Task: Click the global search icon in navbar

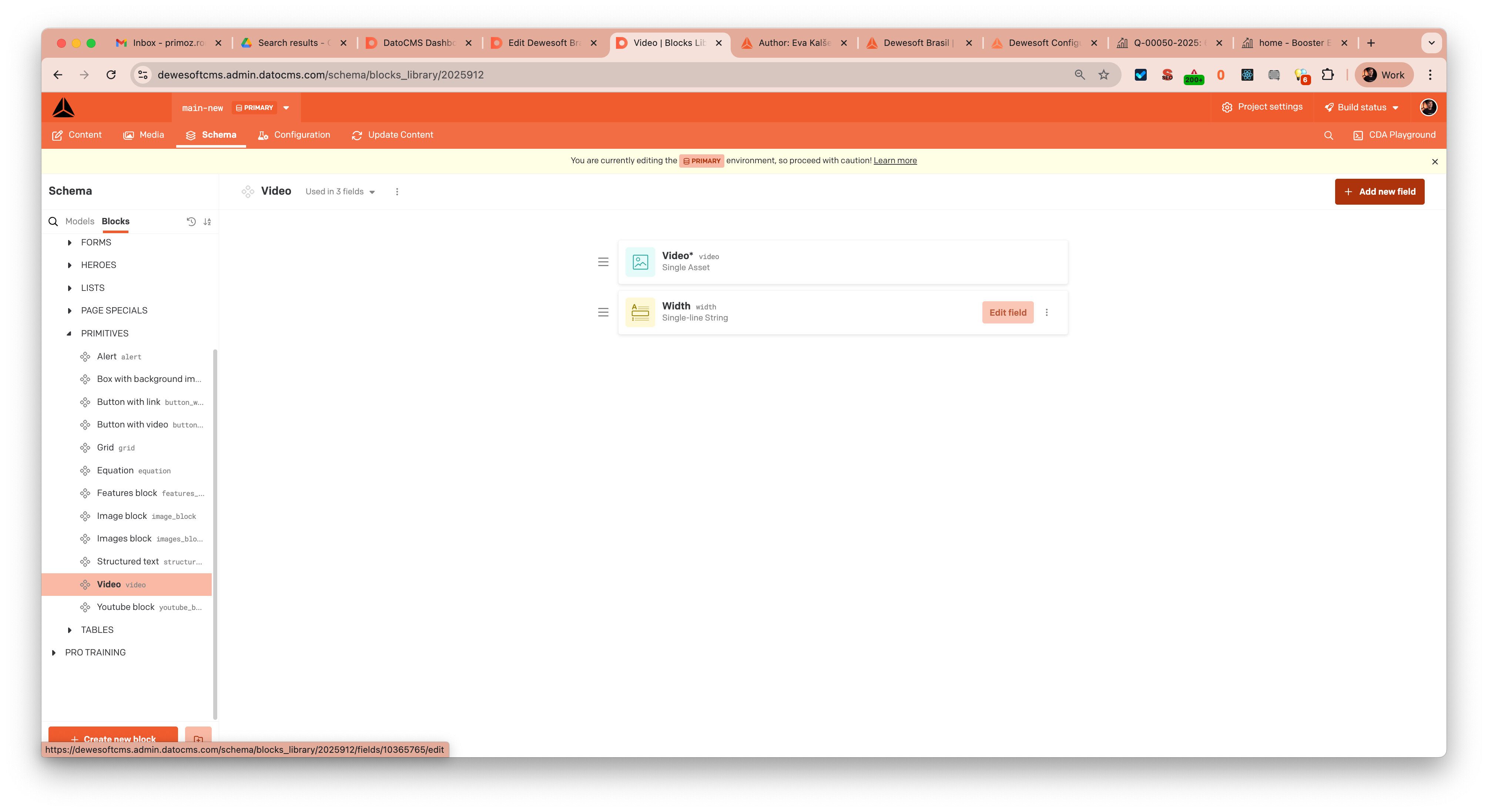Action: pos(1328,135)
